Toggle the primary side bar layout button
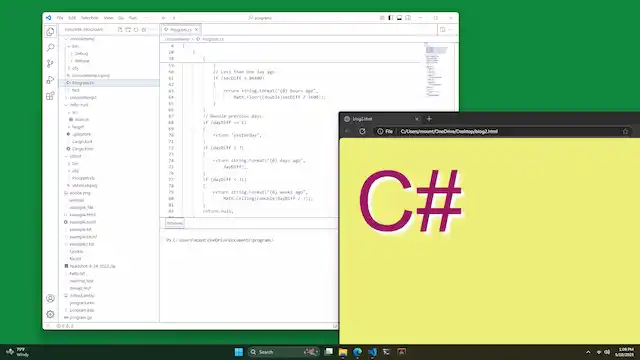The width and height of the screenshot is (640, 360). coord(391,18)
